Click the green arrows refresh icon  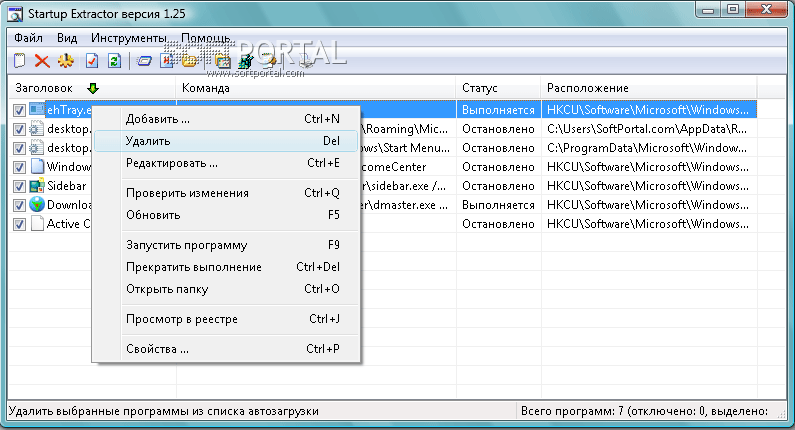(115, 61)
